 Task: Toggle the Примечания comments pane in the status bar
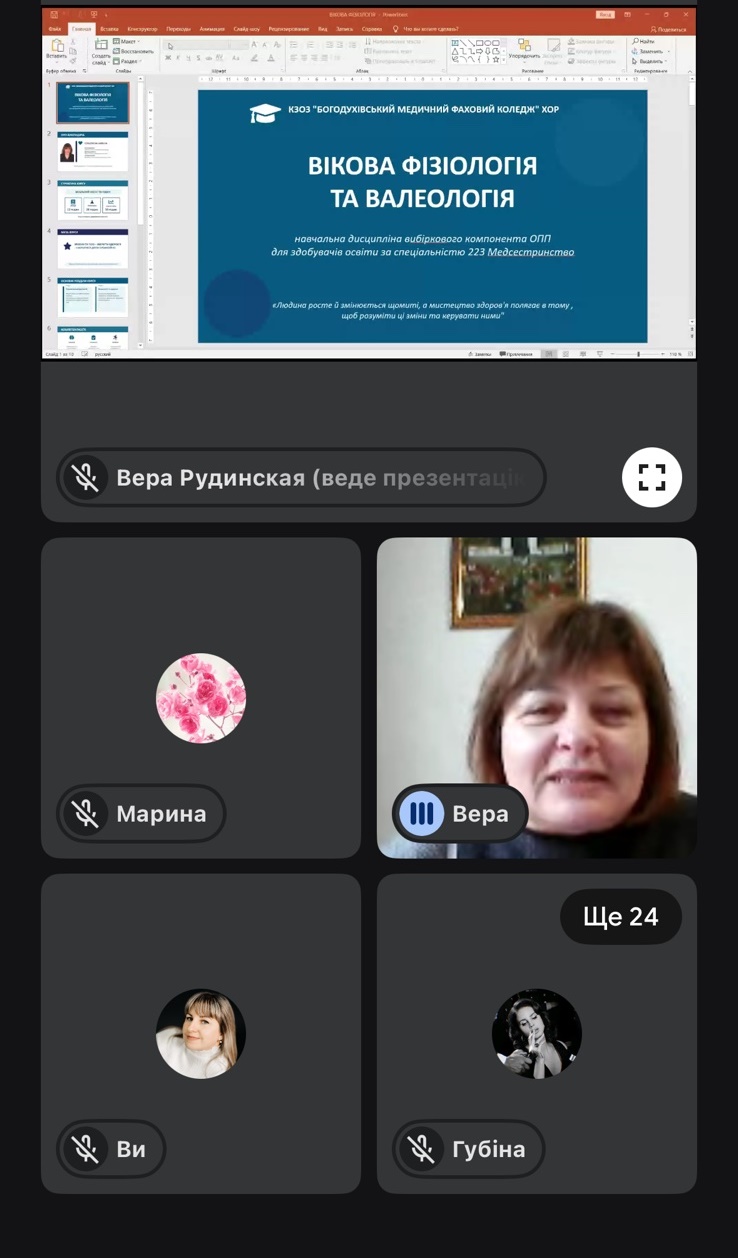click(x=516, y=354)
